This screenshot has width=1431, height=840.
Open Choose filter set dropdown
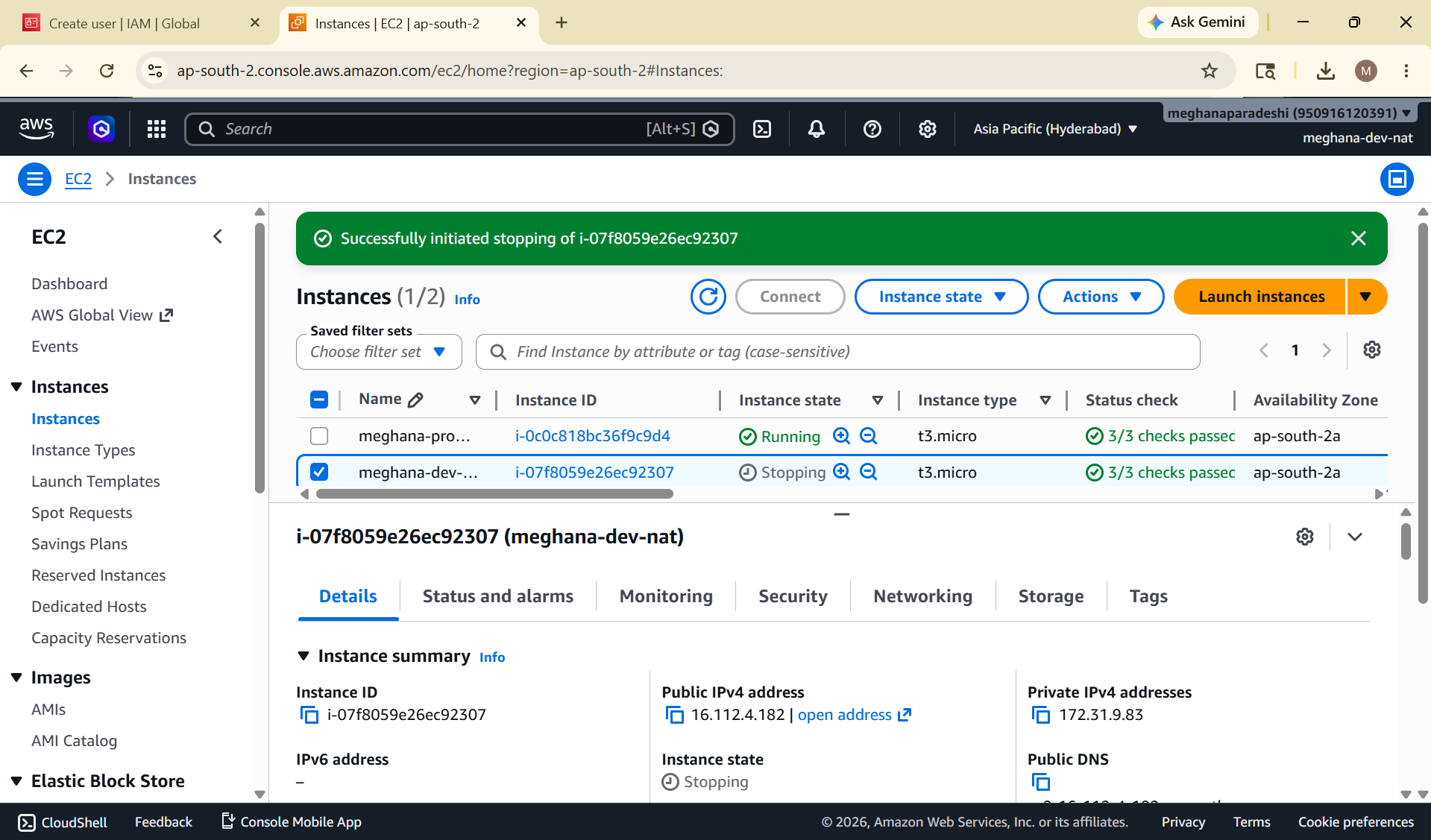(379, 352)
